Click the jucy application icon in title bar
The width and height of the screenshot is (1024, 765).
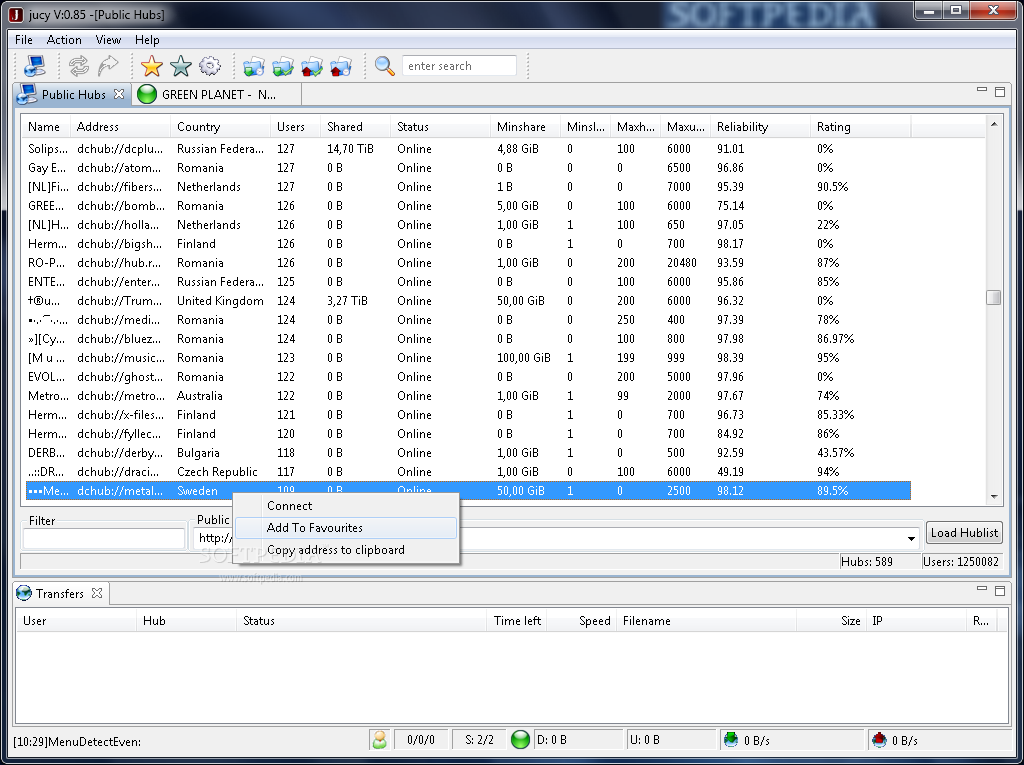click(x=16, y=14)
